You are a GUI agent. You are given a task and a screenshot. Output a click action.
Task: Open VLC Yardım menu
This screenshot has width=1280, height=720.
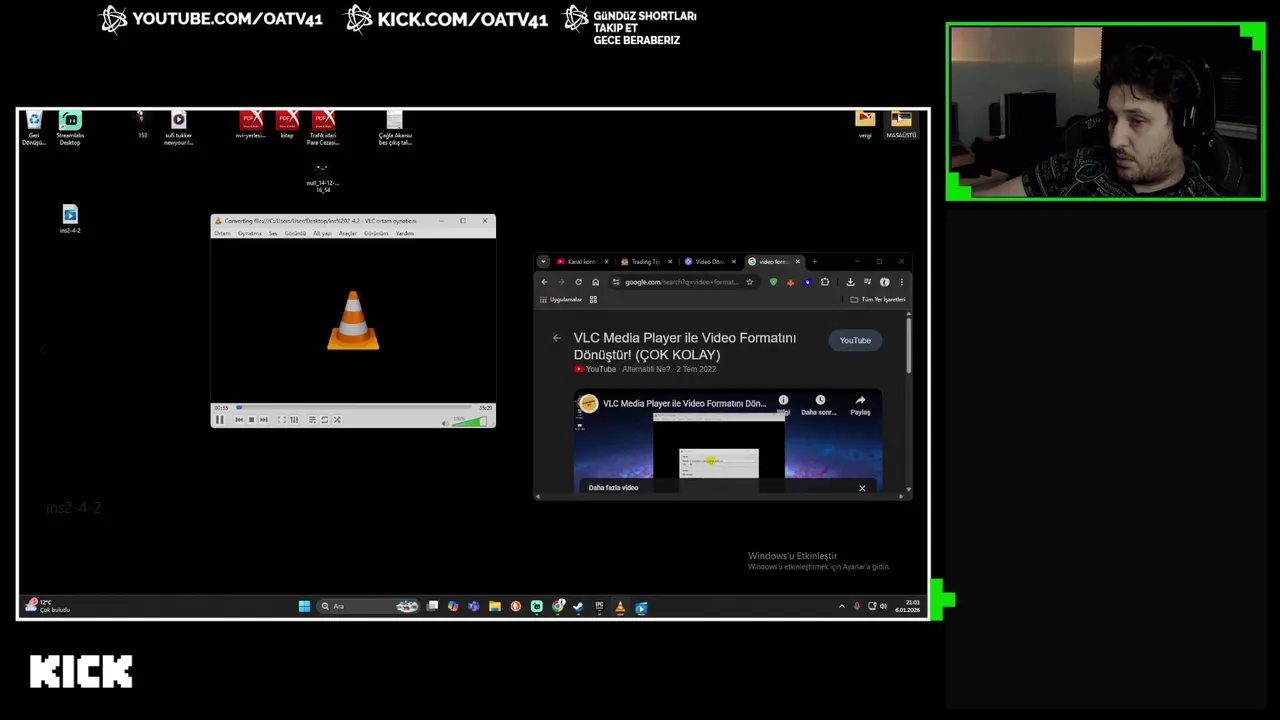(405, 233)
